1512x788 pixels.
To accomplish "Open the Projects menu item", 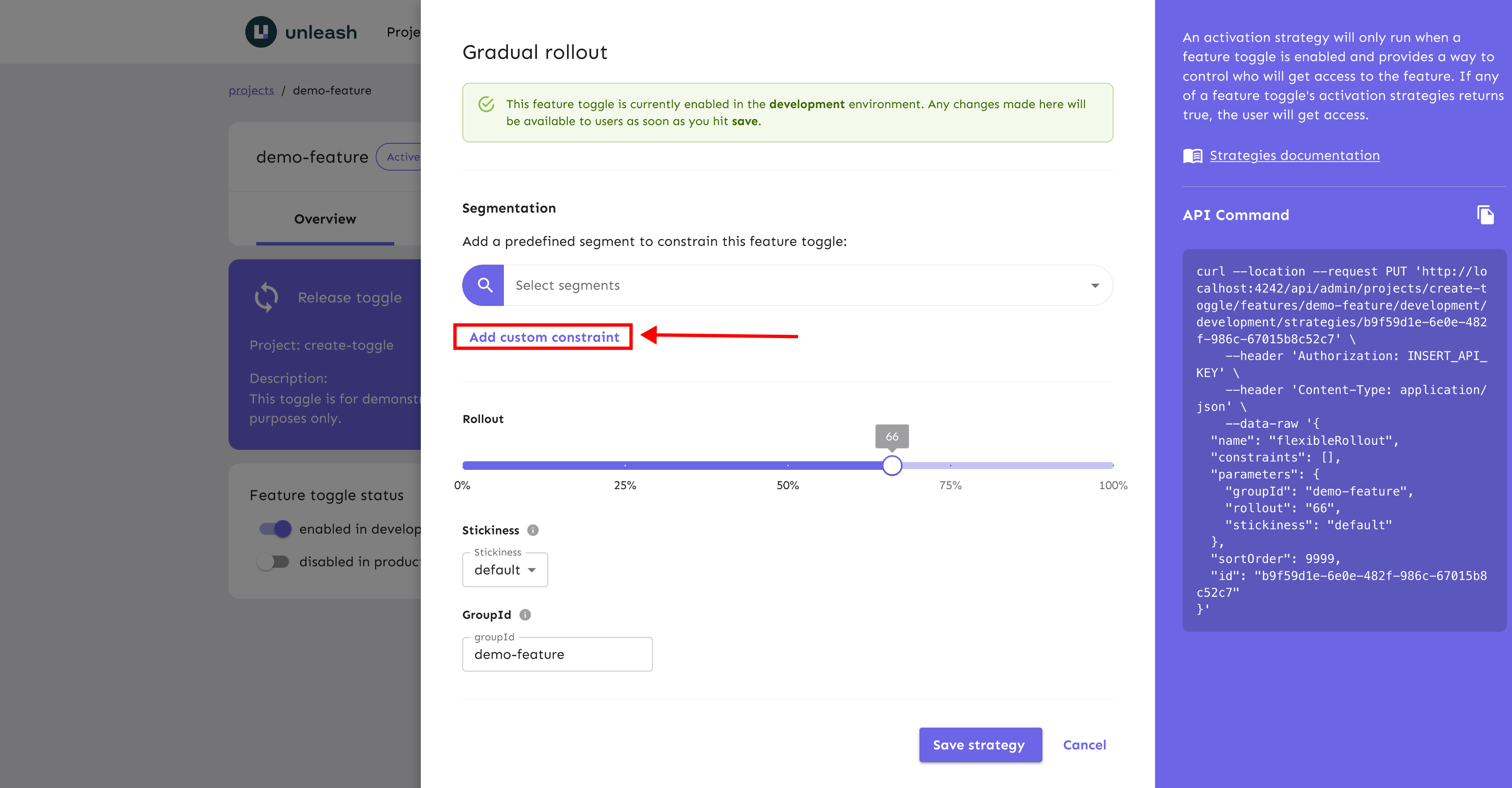I will [403, 32].
